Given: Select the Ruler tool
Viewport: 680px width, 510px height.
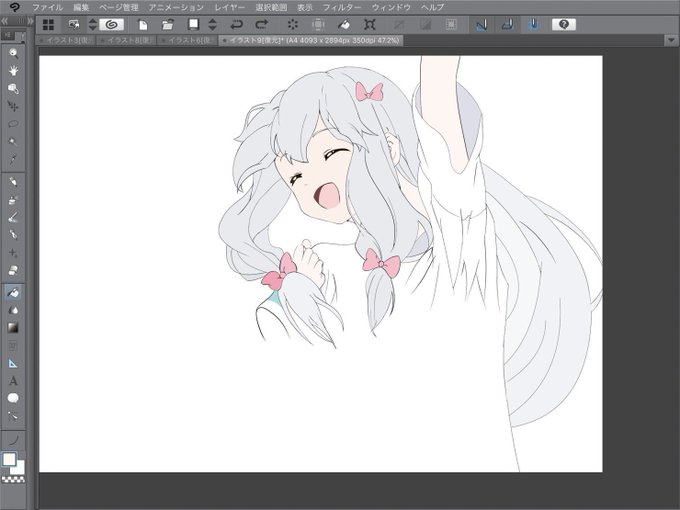Looking at the screenshot, I should pos(13,363).
